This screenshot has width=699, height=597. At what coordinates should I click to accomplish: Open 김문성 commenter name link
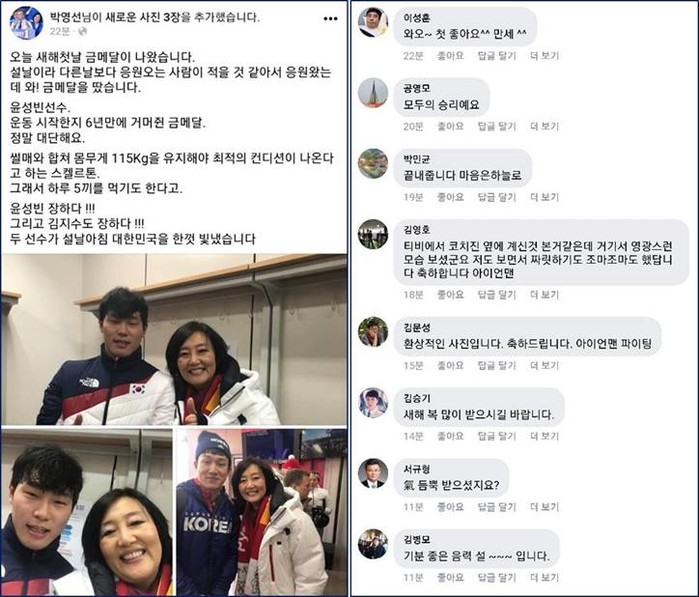click(417, 328)
